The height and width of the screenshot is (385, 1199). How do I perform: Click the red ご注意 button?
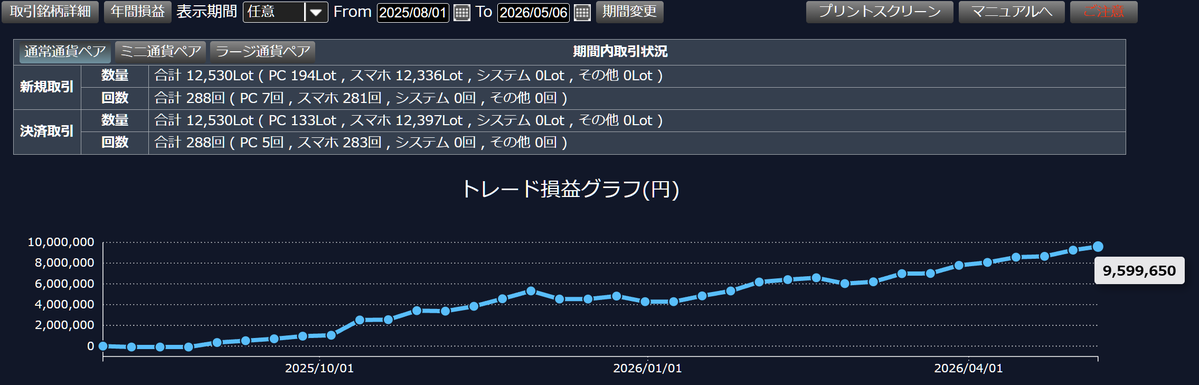coord(1103,12)
